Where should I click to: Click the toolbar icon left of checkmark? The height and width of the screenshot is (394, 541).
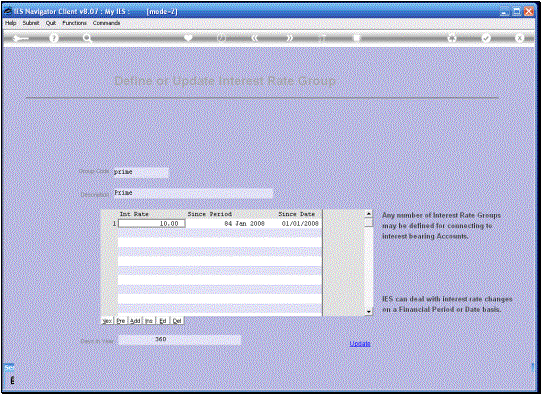(x=452, y=38)
